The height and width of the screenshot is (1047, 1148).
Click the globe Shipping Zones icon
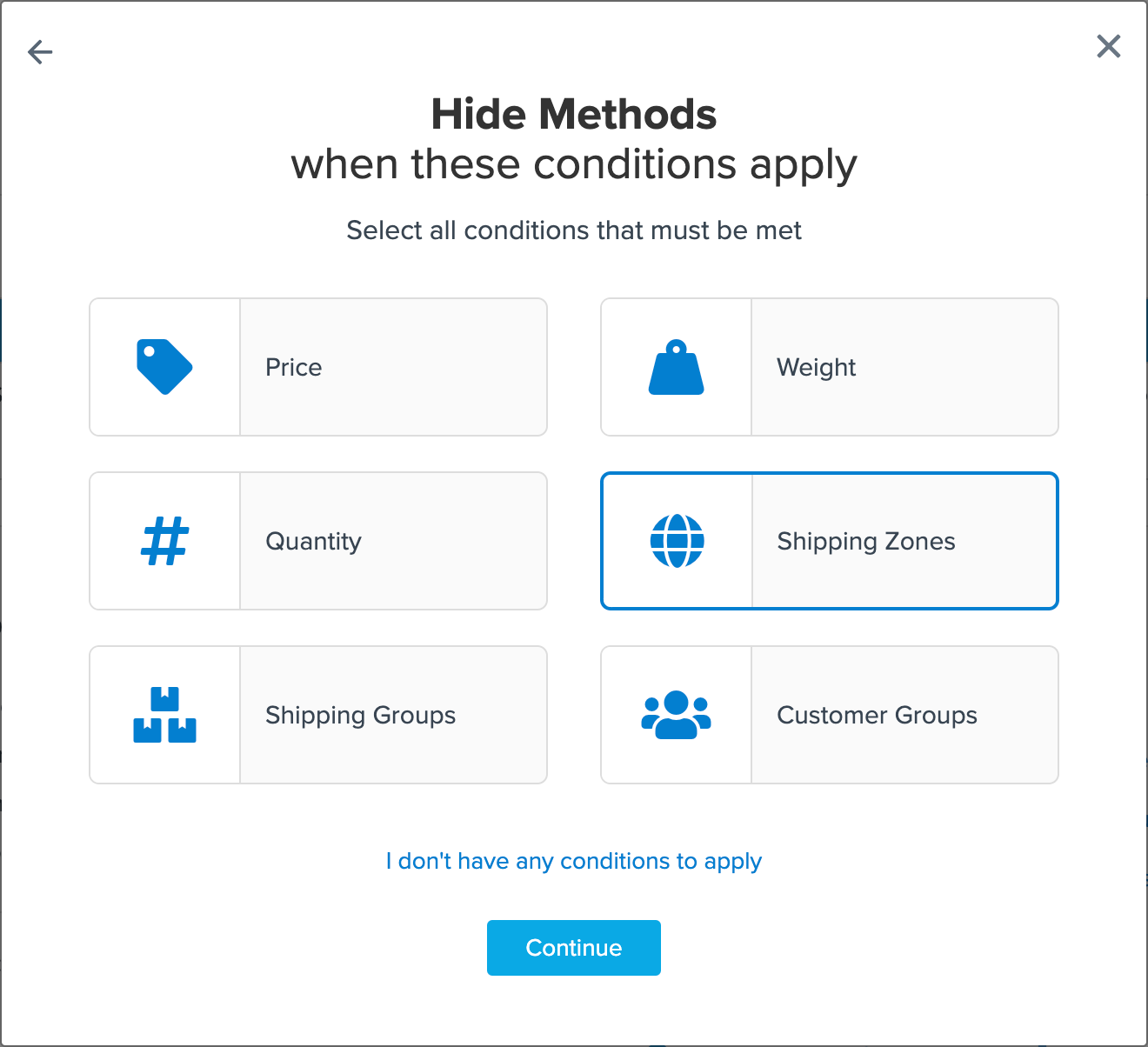(677, 541)
